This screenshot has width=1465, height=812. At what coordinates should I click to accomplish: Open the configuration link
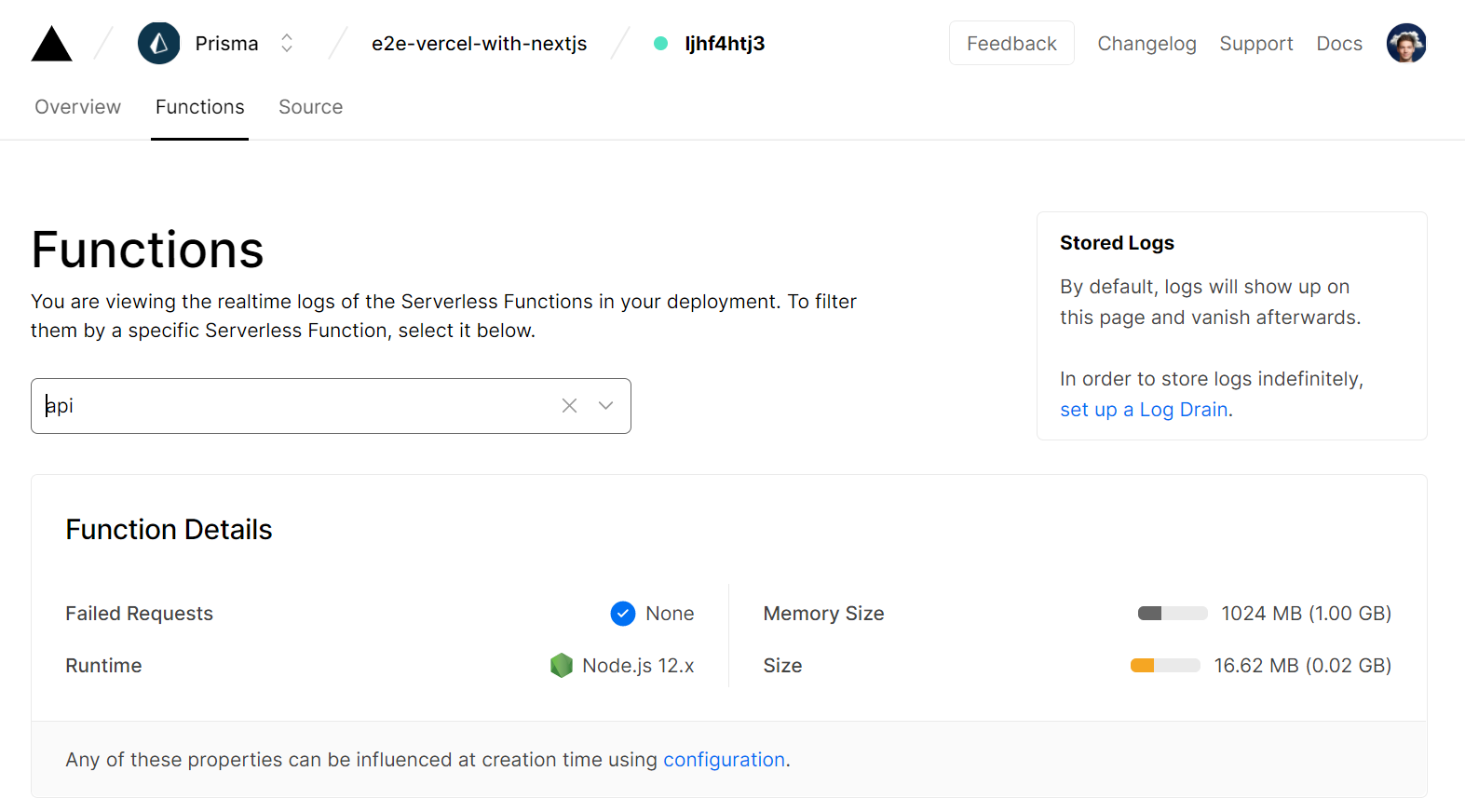pos(724,760)
